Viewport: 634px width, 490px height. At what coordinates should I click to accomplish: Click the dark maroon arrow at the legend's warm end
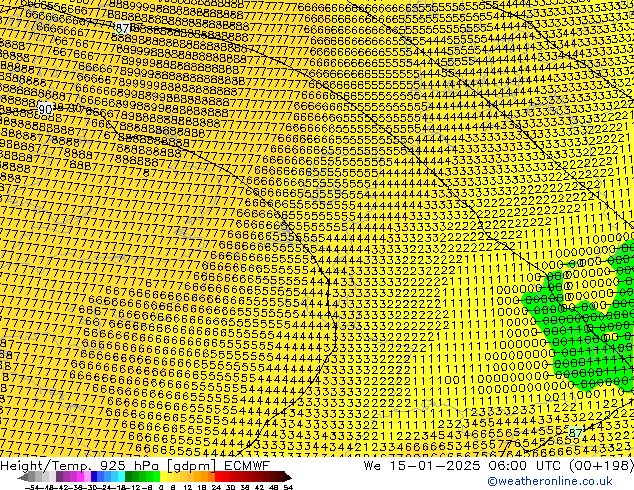point(287,477)
